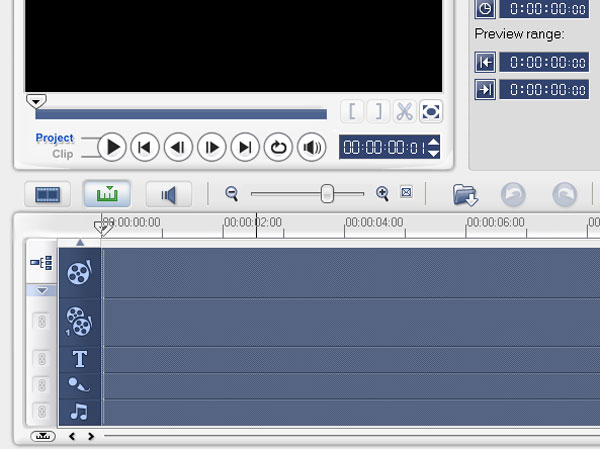600x449 pixels.
Task: Open Insert Media Files folder button
Action: coord(465,194)
